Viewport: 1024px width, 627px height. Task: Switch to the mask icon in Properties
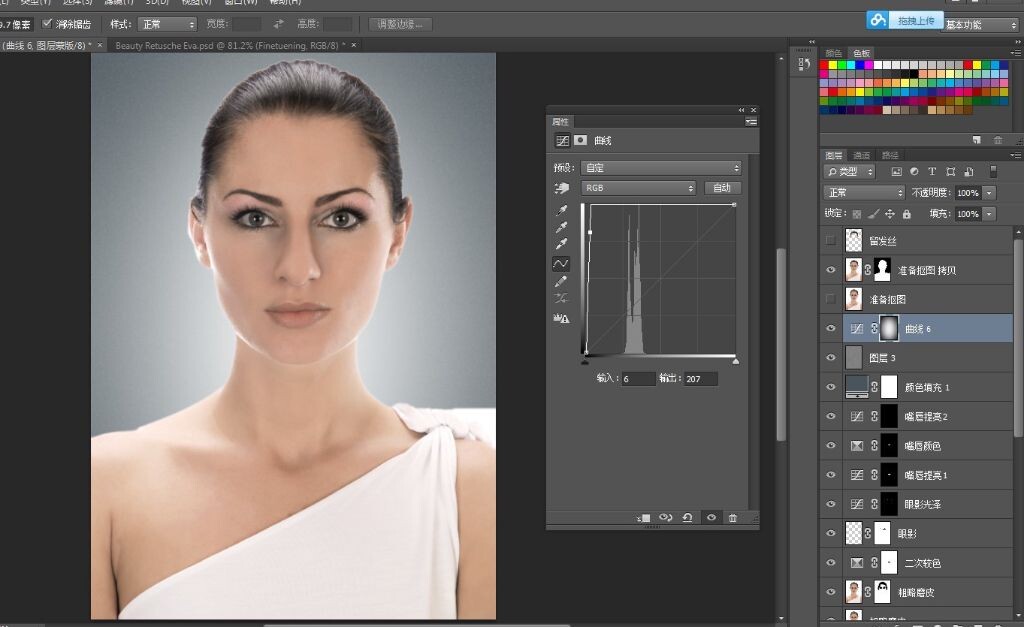(x=581, y=140)
